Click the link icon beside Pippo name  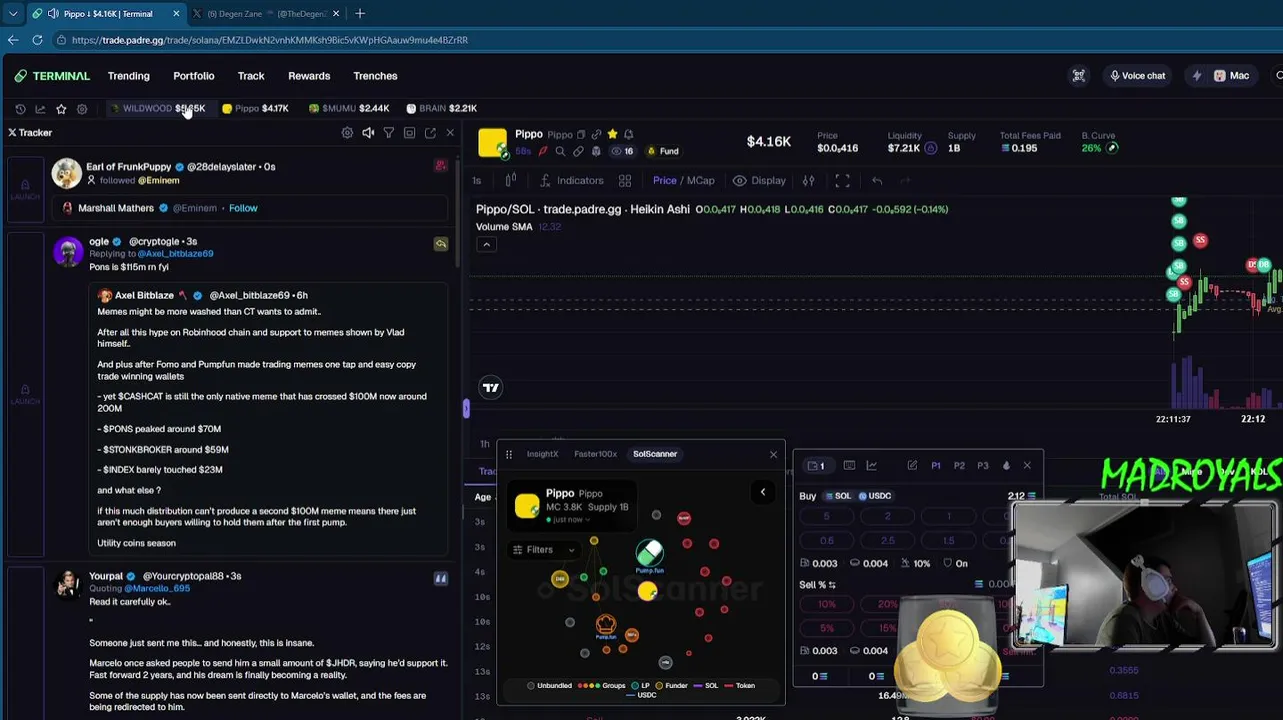tap(596, 135)
